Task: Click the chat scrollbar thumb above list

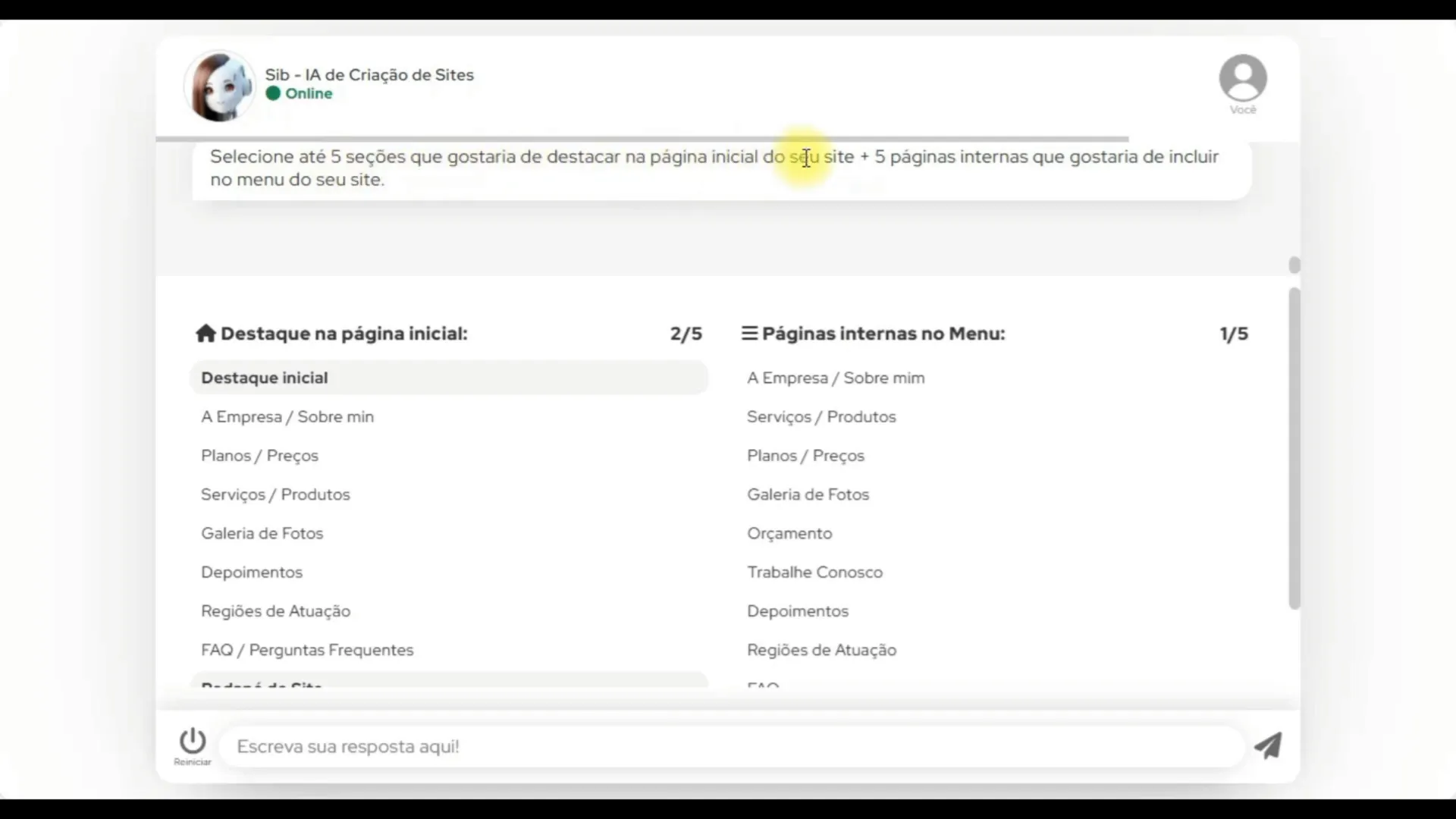Action: (x=1294, y=265)
